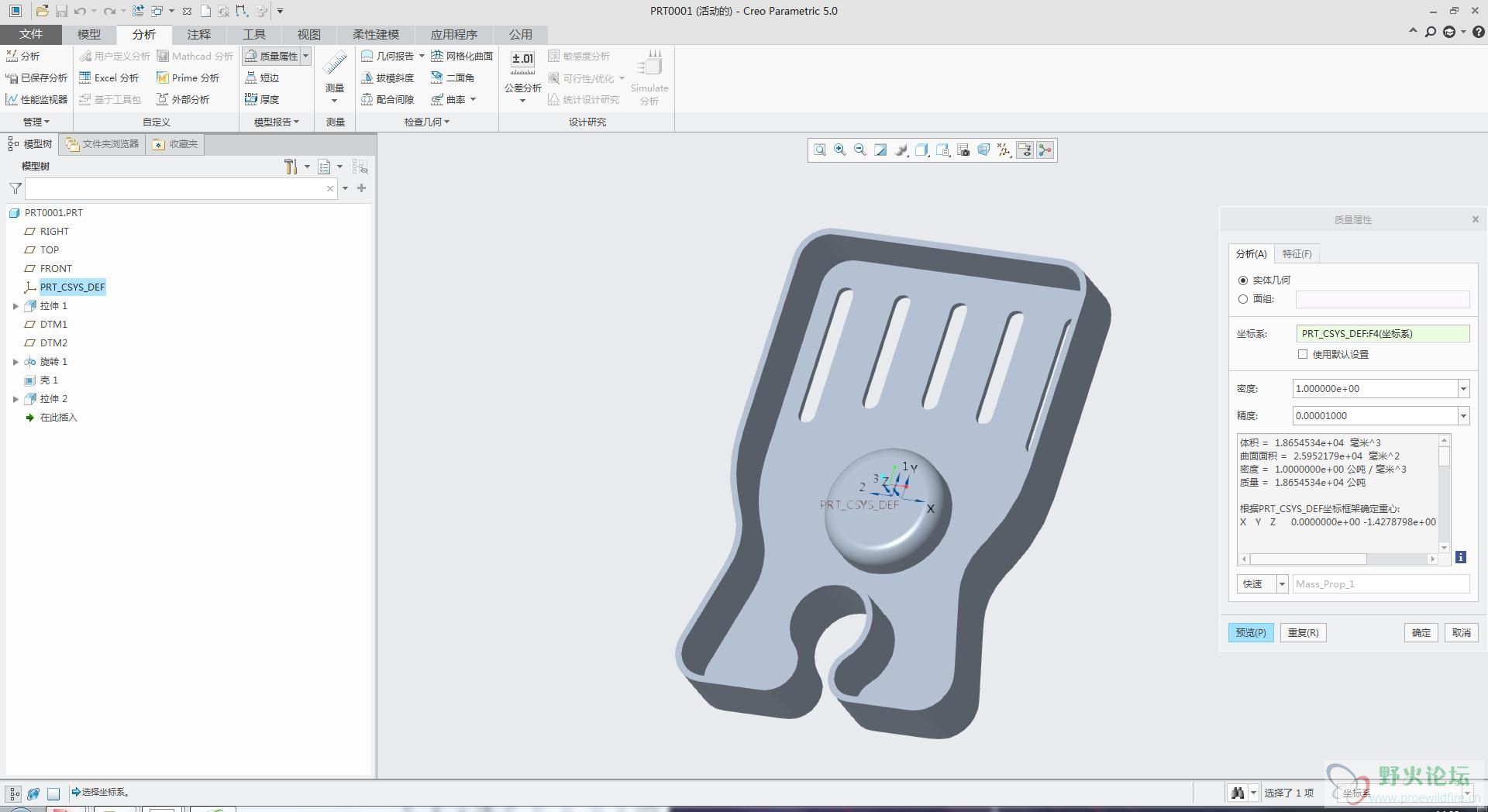Click the horizontal scrollbar of results box
Image resolution: width=1488 pixels, height=812 pixels.
(1340, 559)
